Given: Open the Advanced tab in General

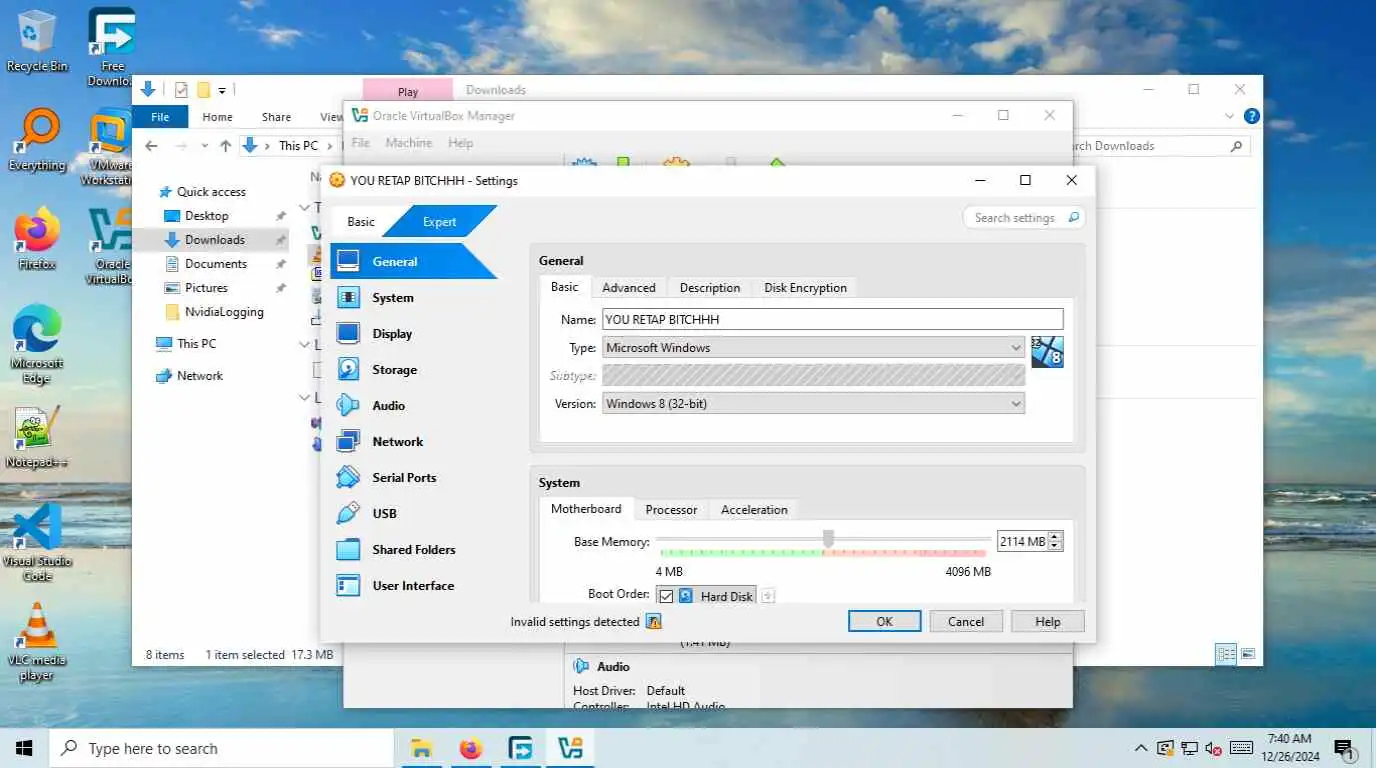Looking at the screenshot, I should [628, 287].
